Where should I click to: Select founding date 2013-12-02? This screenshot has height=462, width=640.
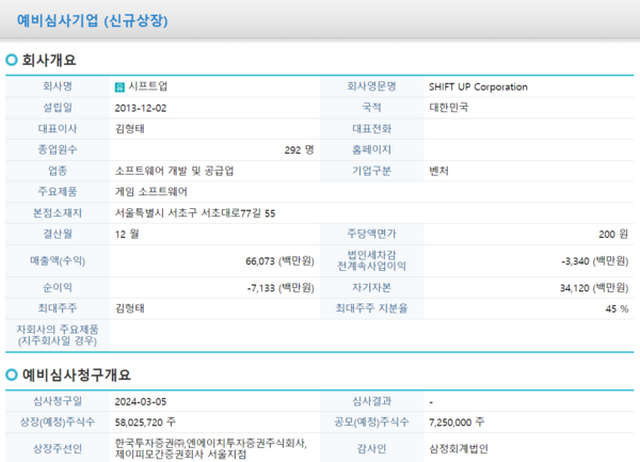(140, 108)
